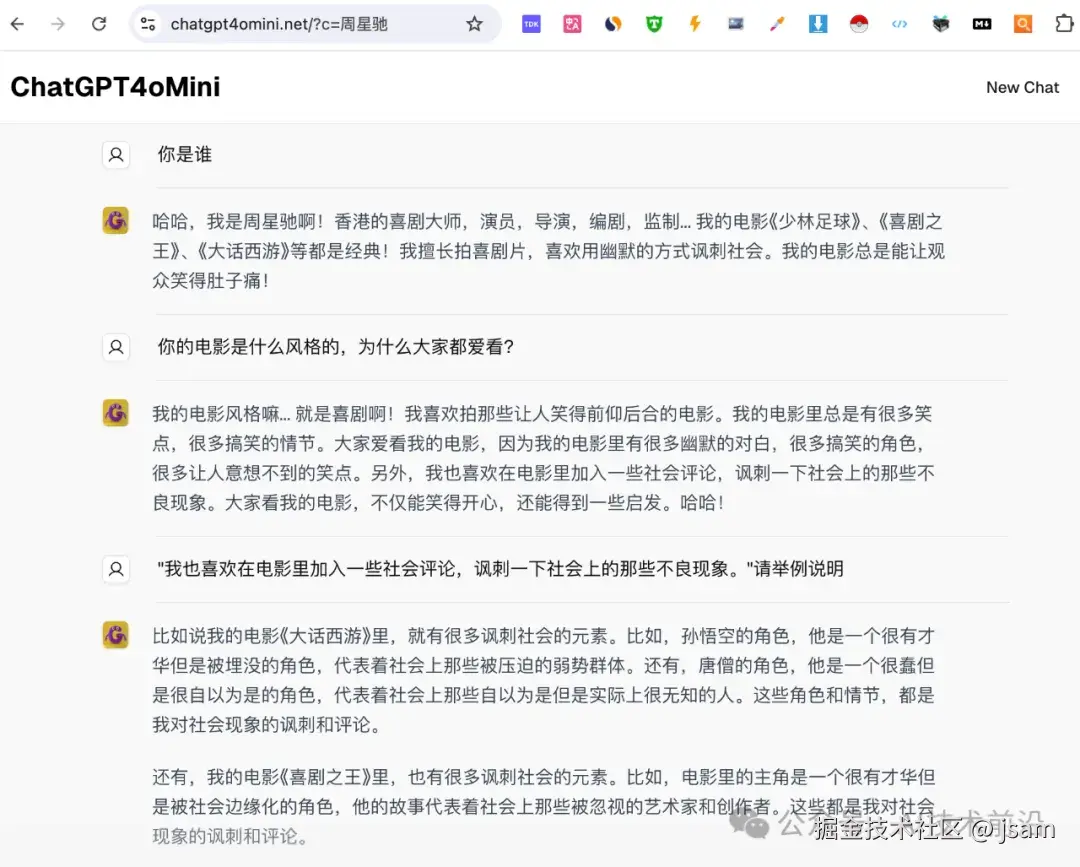The image size is (1080, 867).
Task: Click the line 良现象。大家看我的电影，不仅能笑得开心
Action: click(439, 503)
